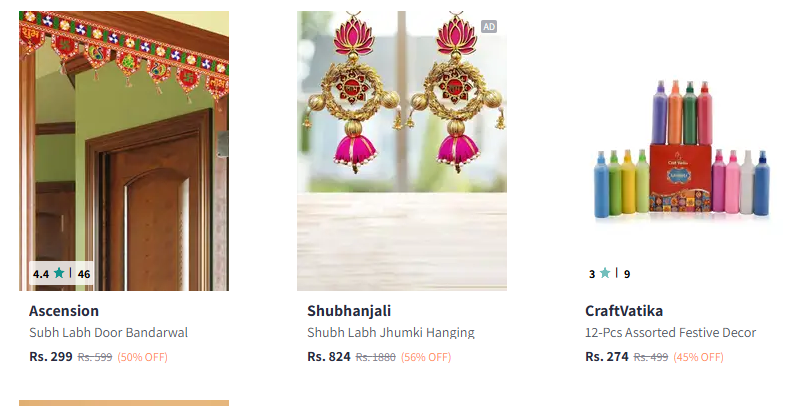The image size is (785, 406).
Task: Click the struck-through Rs. 1880 original price
Action: tap(375, 357)
